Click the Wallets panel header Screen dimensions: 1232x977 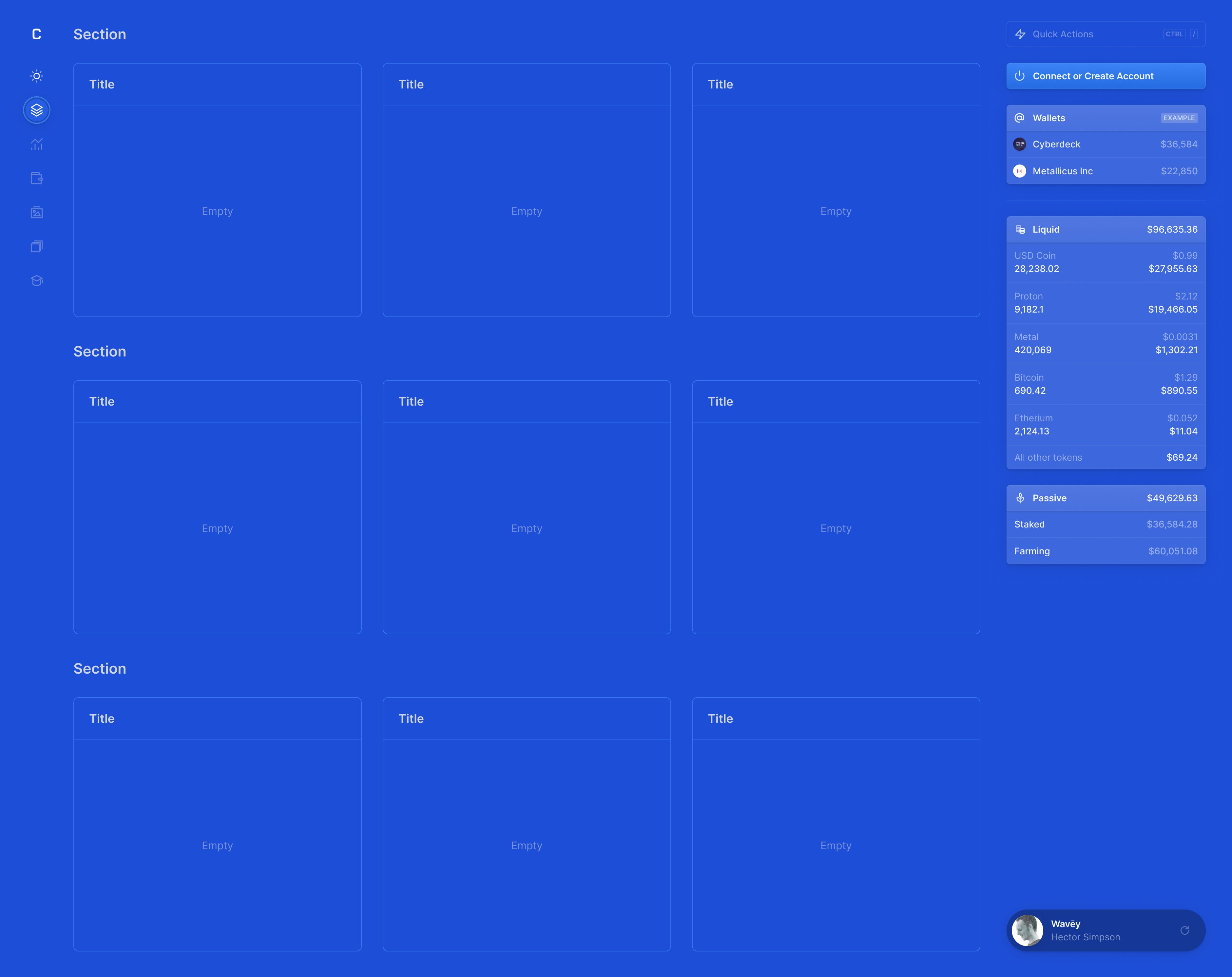(1106, 118)
